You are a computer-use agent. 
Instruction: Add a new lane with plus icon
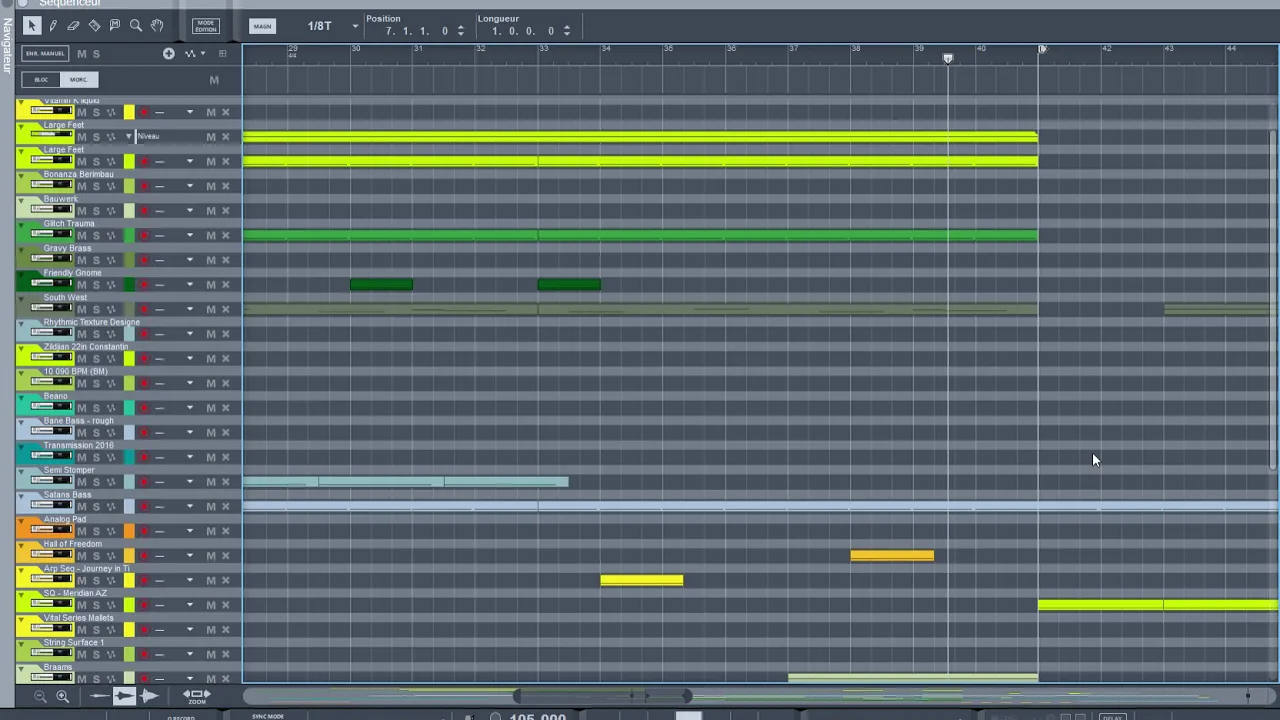tap(168, 53)
